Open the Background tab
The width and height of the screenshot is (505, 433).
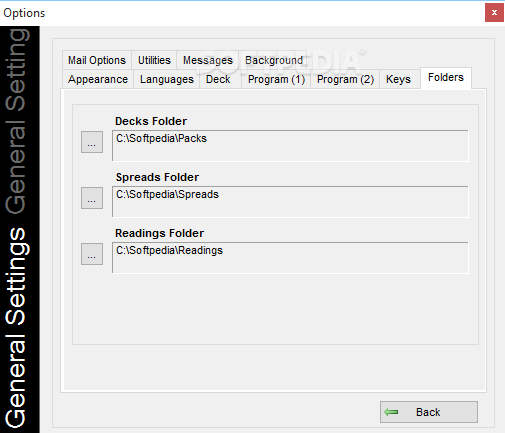tap(274, 60)
